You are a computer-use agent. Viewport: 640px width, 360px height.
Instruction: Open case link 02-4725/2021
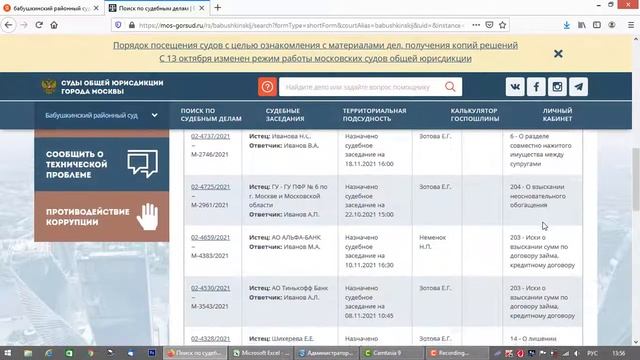pos(210,187)
